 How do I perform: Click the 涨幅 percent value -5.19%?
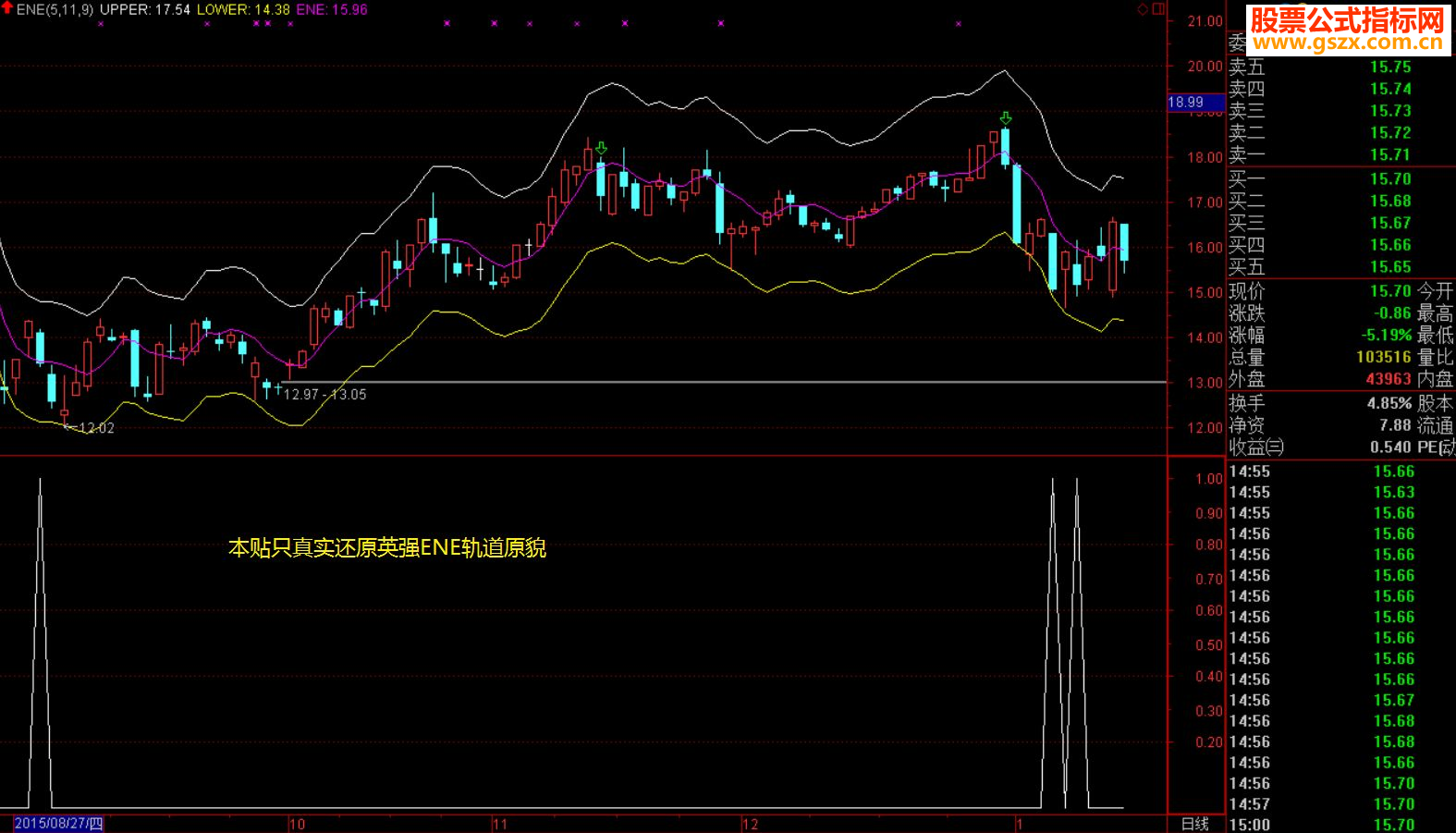click(x=1387, y=336)
